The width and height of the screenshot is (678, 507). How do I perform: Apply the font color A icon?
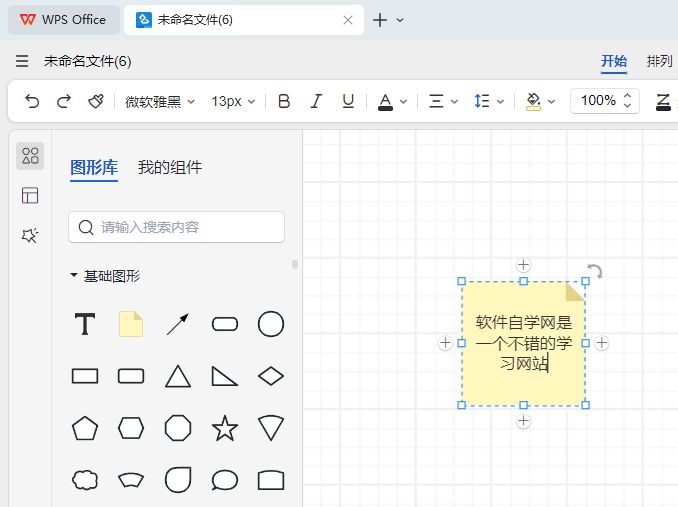point(385,102)
